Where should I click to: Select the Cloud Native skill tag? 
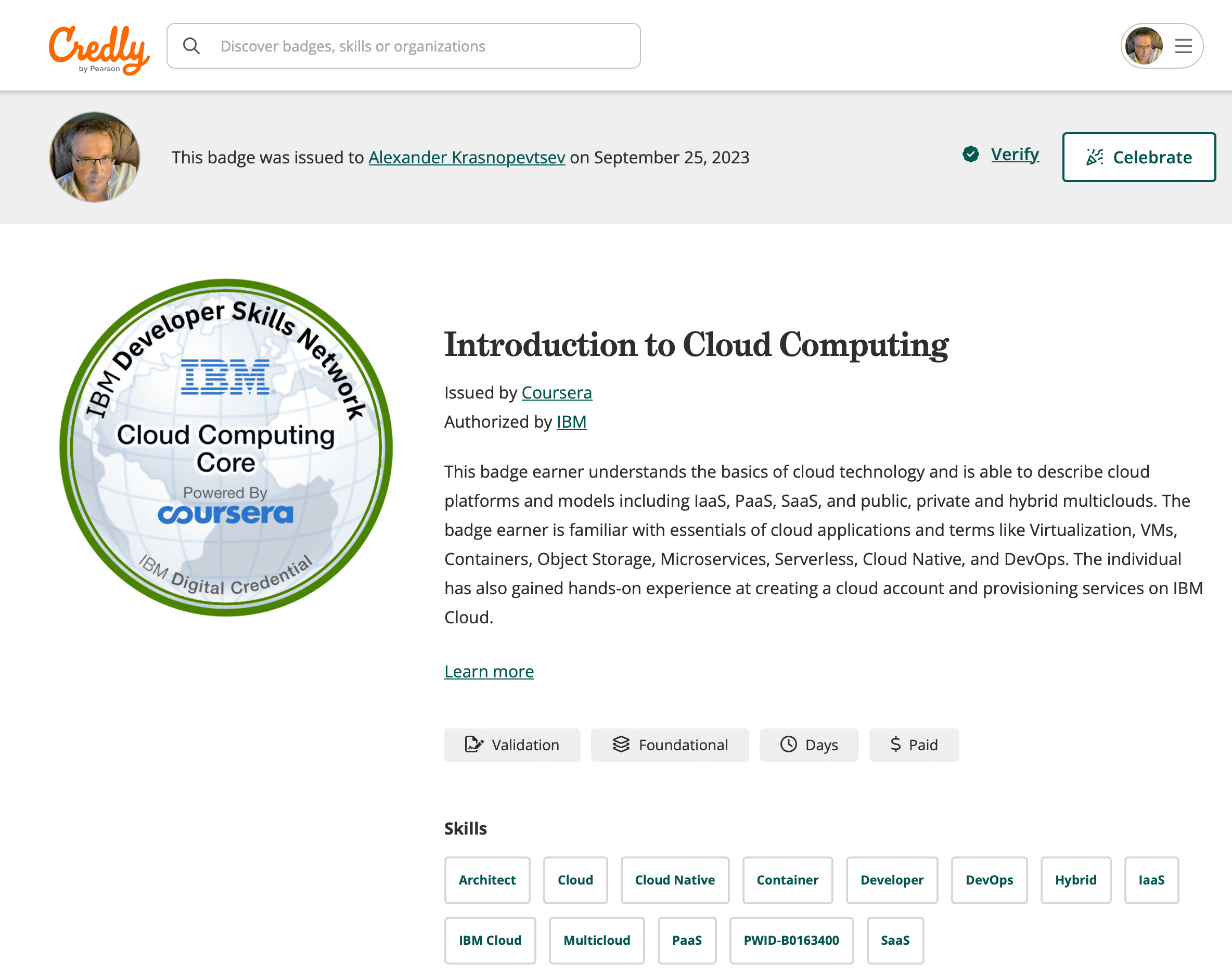click(675, 880)
